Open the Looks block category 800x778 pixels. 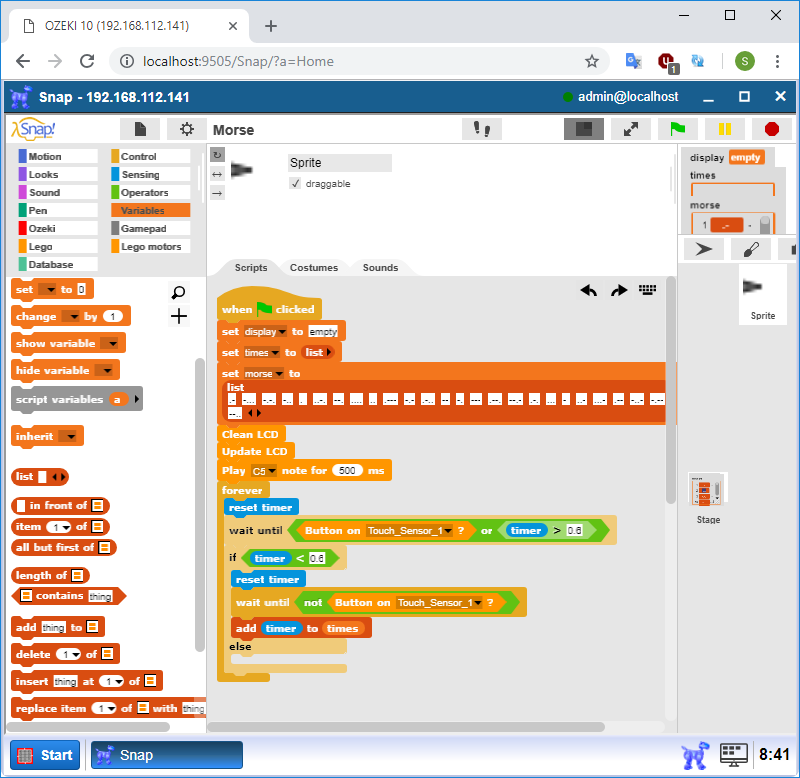click(57, 174)
